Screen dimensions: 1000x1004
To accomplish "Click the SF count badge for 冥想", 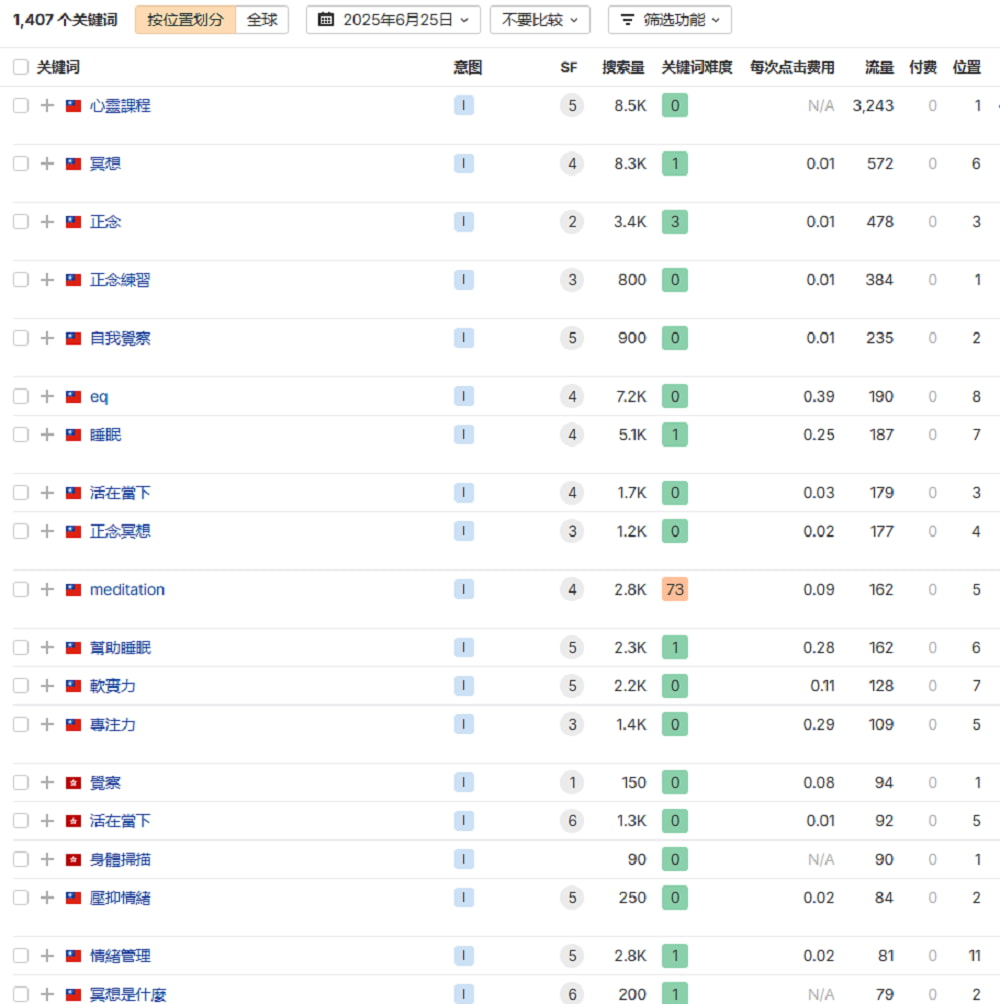I will (x=572, y=164).
